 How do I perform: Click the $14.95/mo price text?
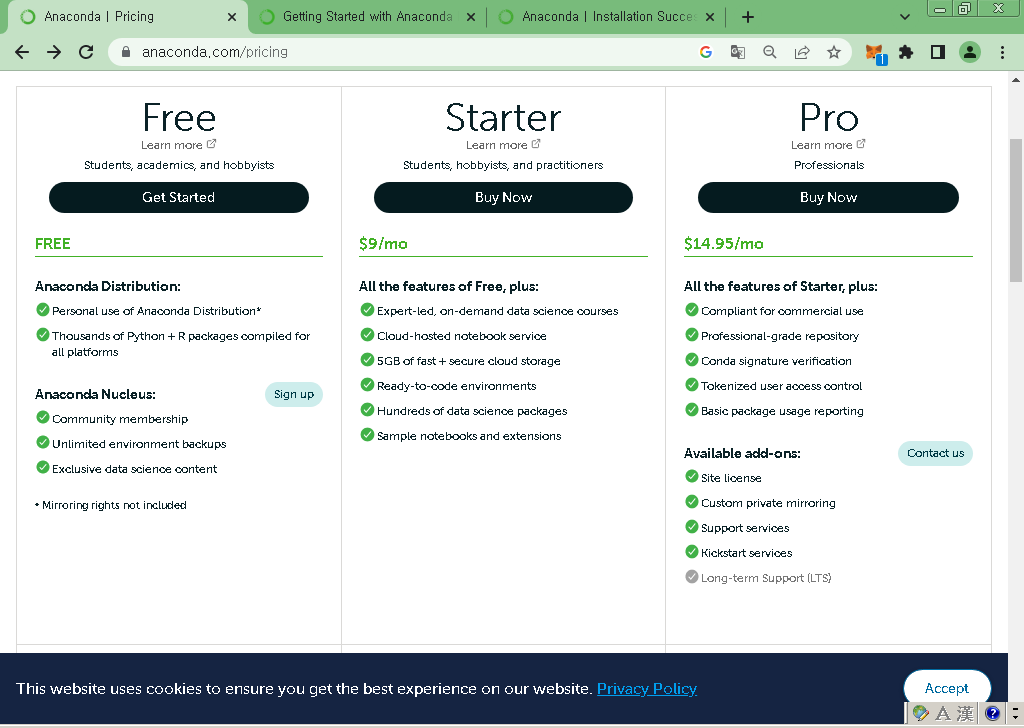pos(724,244)
